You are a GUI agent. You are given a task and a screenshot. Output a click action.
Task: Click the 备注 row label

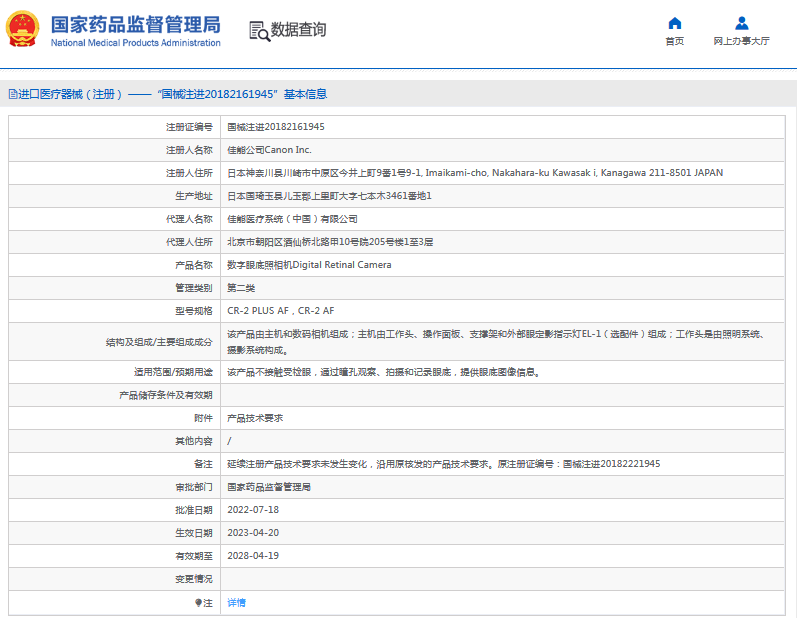click(x=203, y=464)
